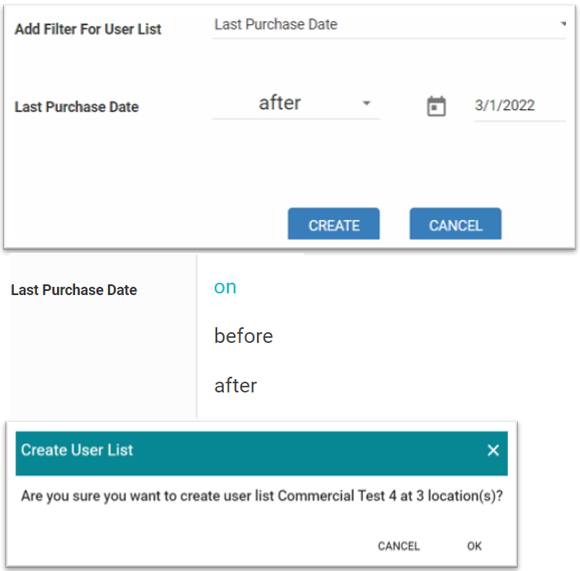This screenshot has width=580, height=571.
Task: Dismiss confirmation via the dialog's CANCEL text button
Action: (x=398, y=546)
